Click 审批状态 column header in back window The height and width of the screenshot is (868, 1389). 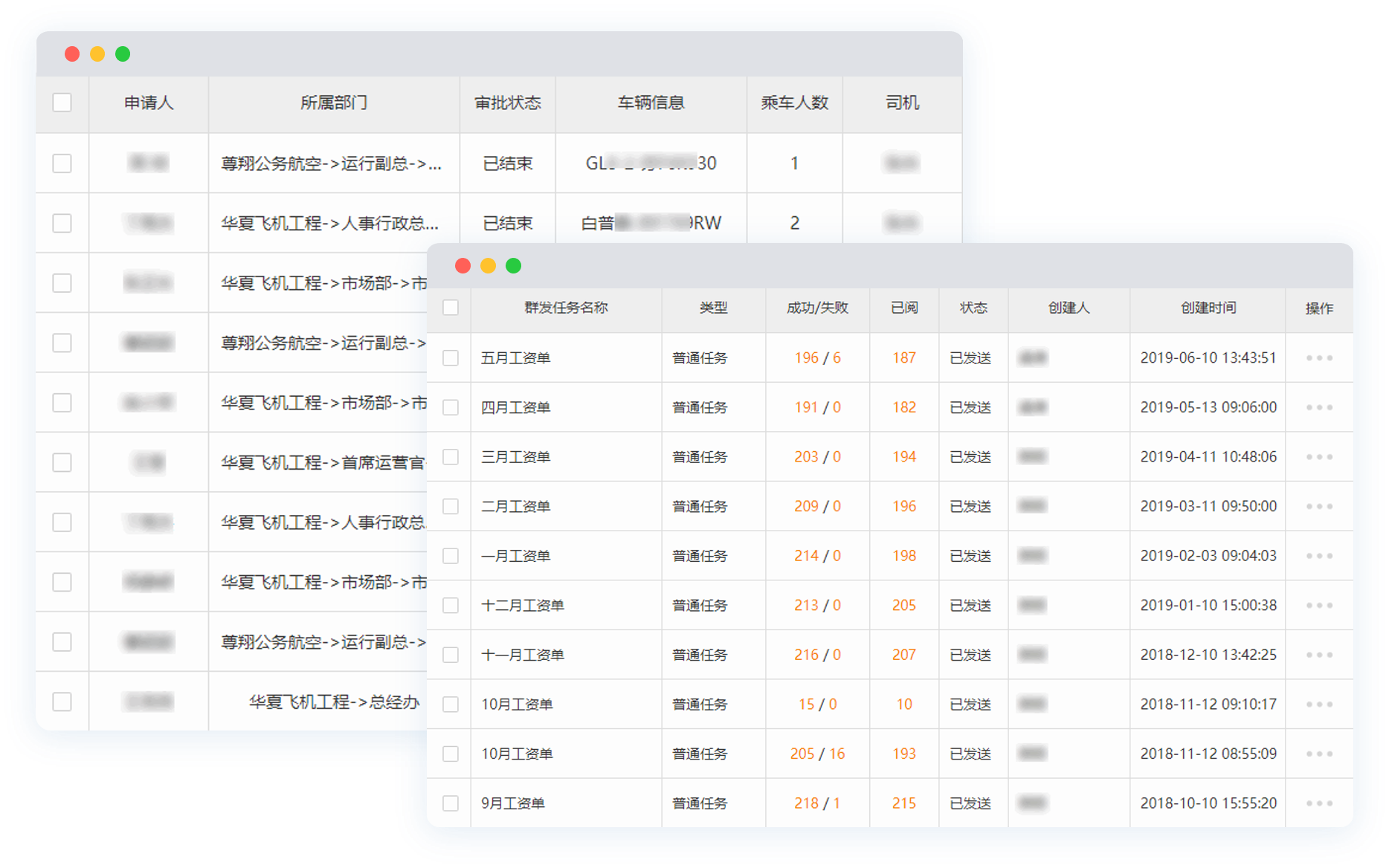point(508,103)
